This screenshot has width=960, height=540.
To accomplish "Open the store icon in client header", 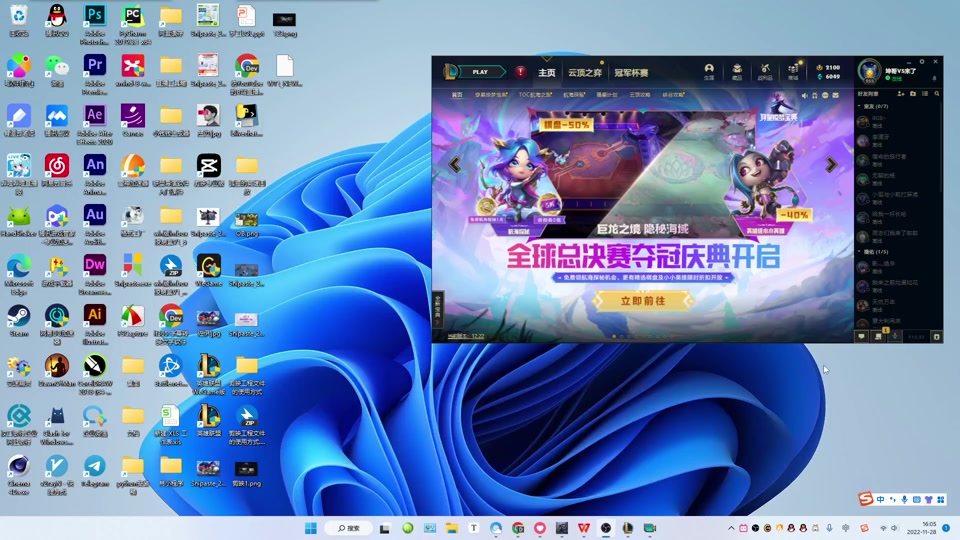I will (x=793, y=71).
